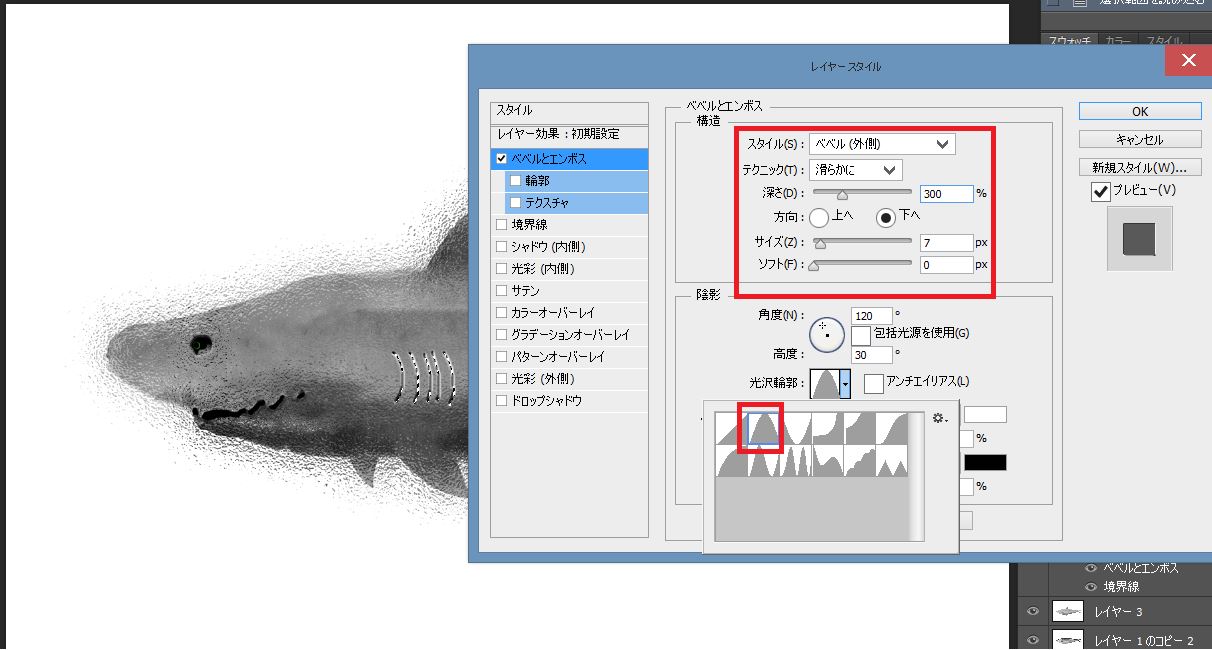Click the 新規スタイル(W)... button
The image size is (1212, 650).
coord(1140,167)
